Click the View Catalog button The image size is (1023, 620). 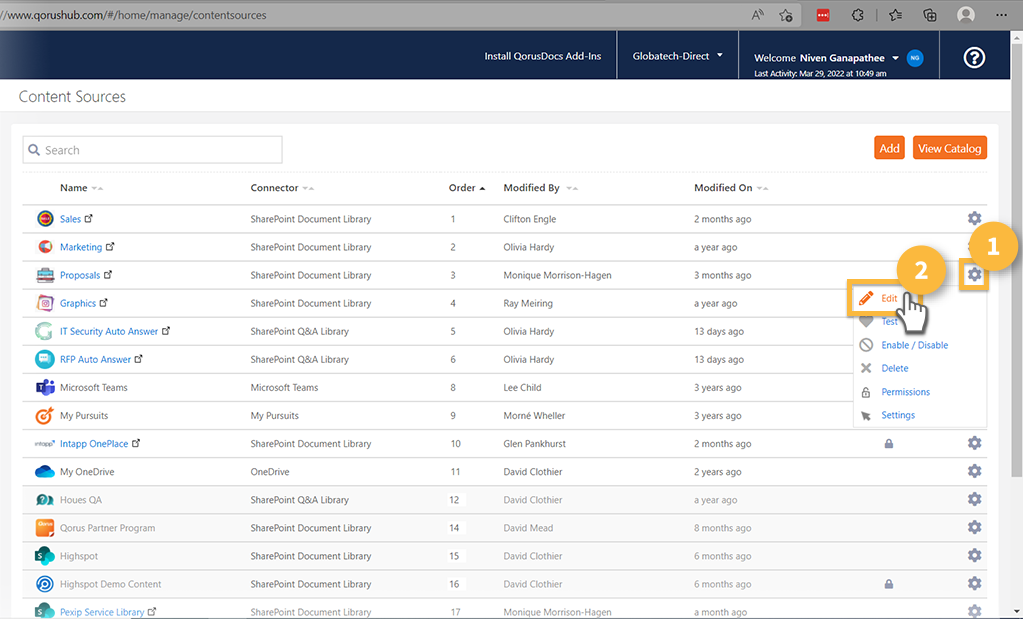(x=949, y=148)
